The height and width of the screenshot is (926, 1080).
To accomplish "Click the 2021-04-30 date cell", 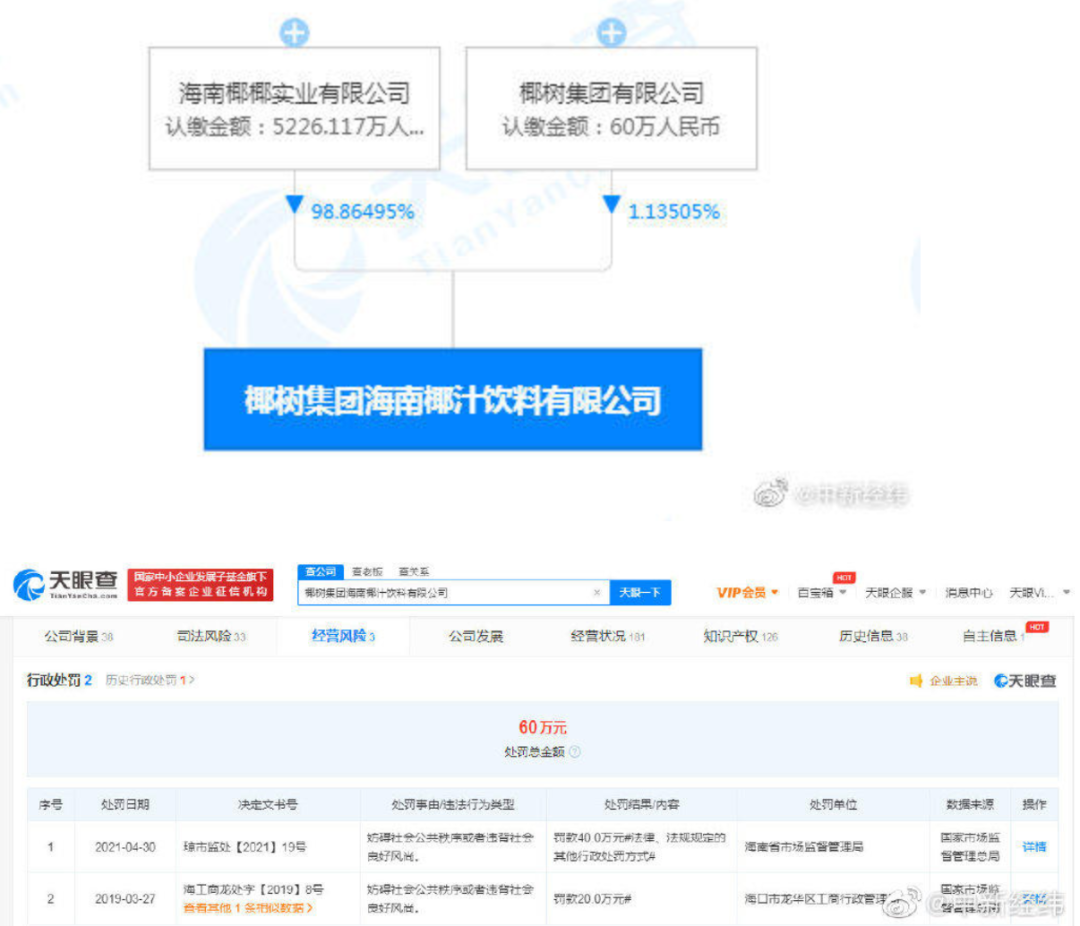I will tap(125, 847).
